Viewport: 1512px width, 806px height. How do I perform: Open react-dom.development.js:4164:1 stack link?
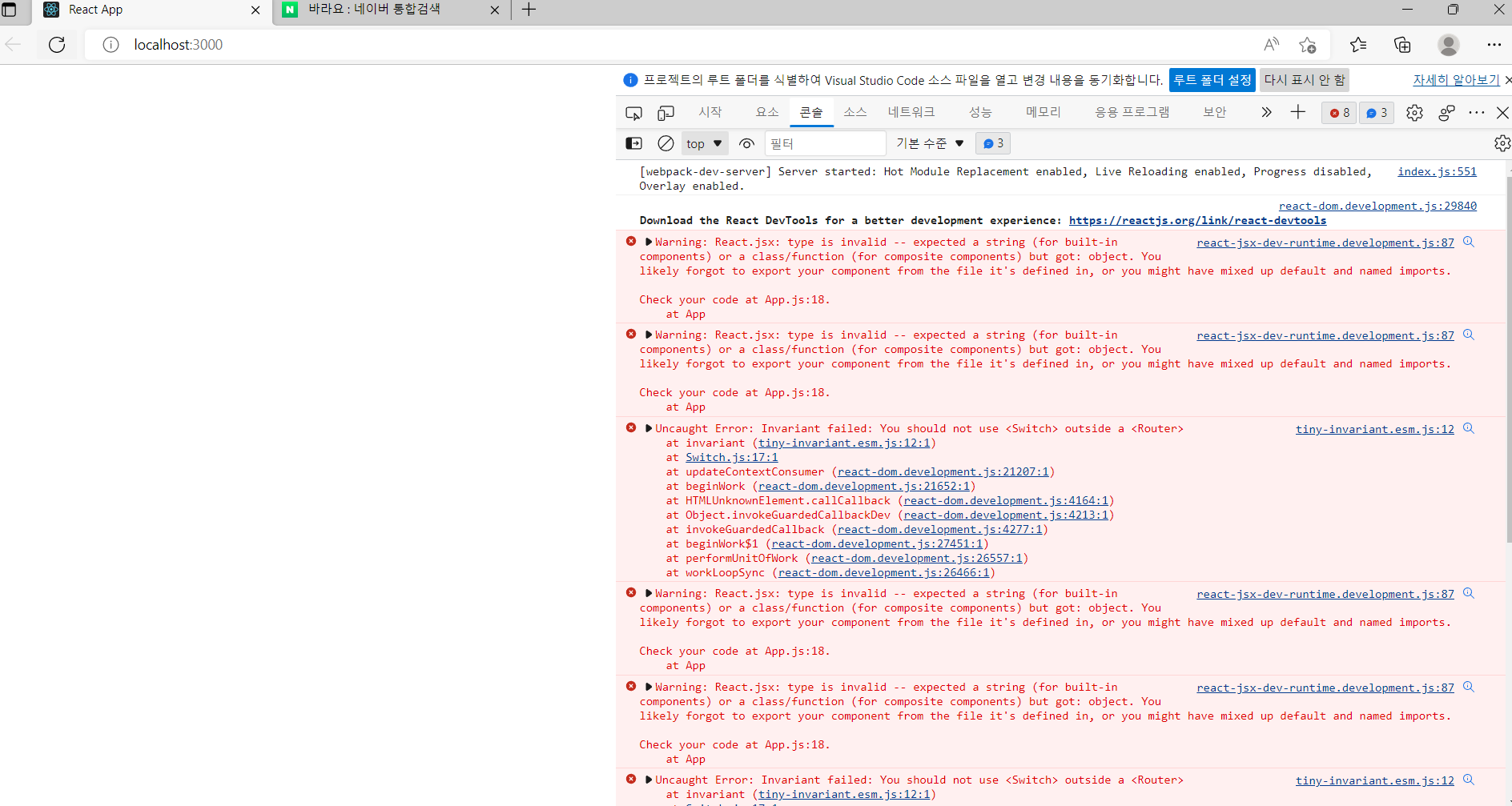(1006, 500)
